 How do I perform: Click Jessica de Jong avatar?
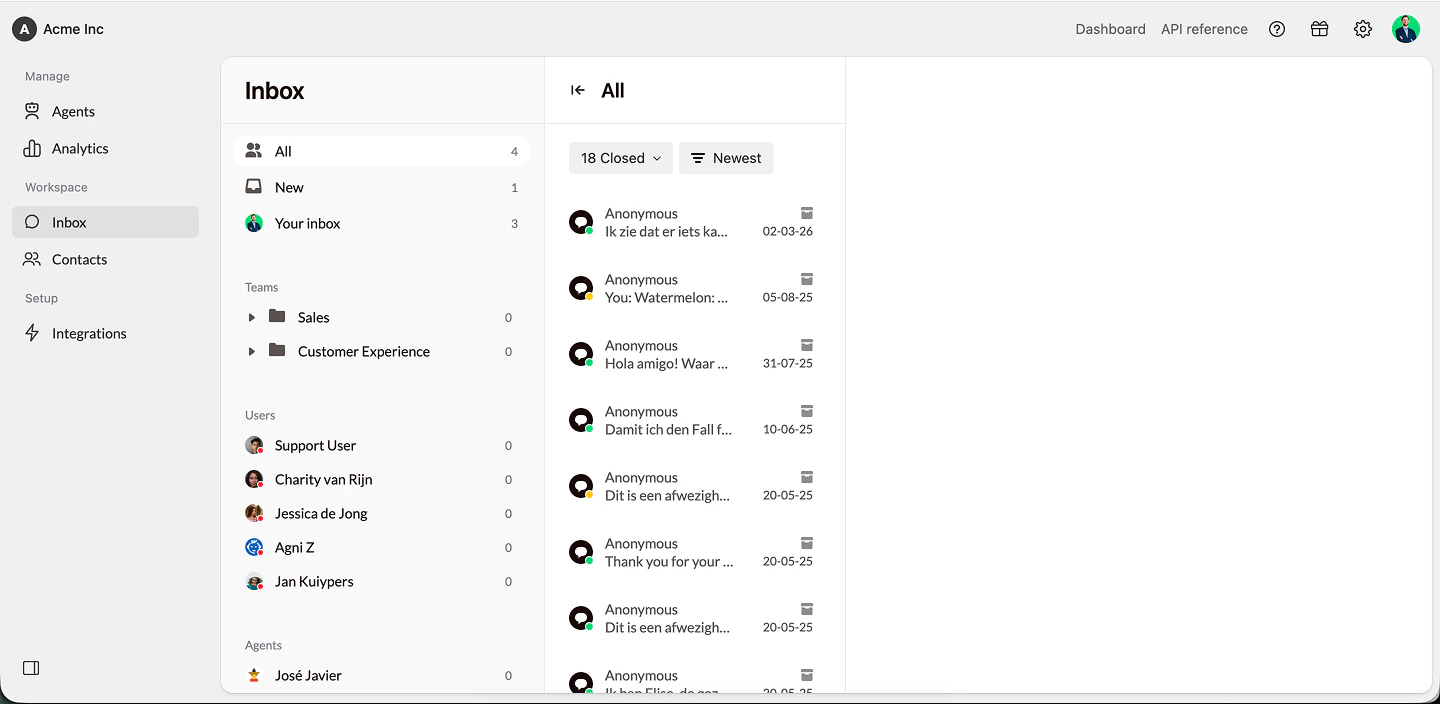coord(254,513)
